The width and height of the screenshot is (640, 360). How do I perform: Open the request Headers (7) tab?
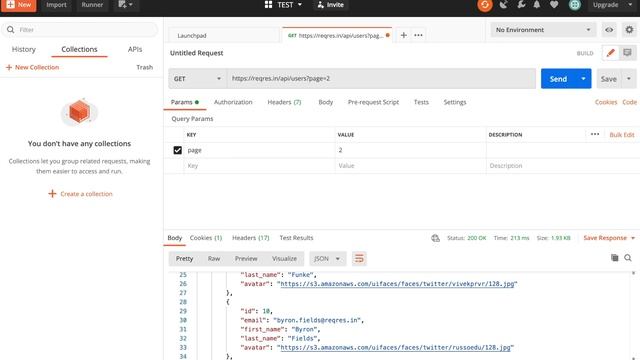(x=284, y=102)
